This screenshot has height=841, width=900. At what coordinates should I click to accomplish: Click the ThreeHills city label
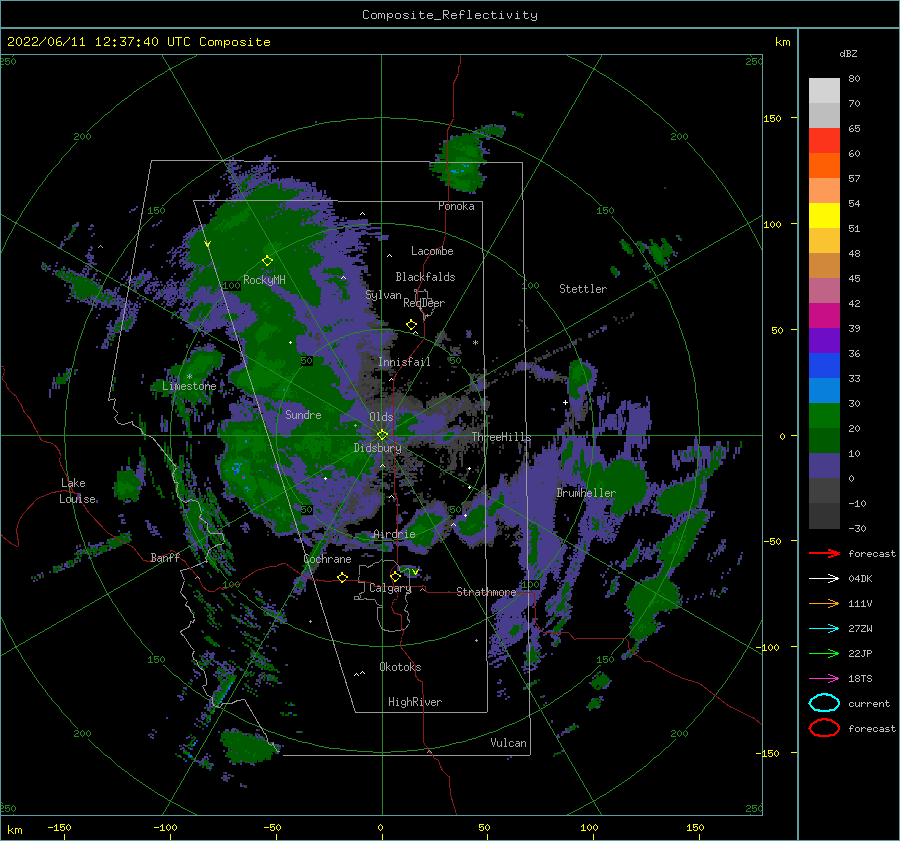point(501,437)
